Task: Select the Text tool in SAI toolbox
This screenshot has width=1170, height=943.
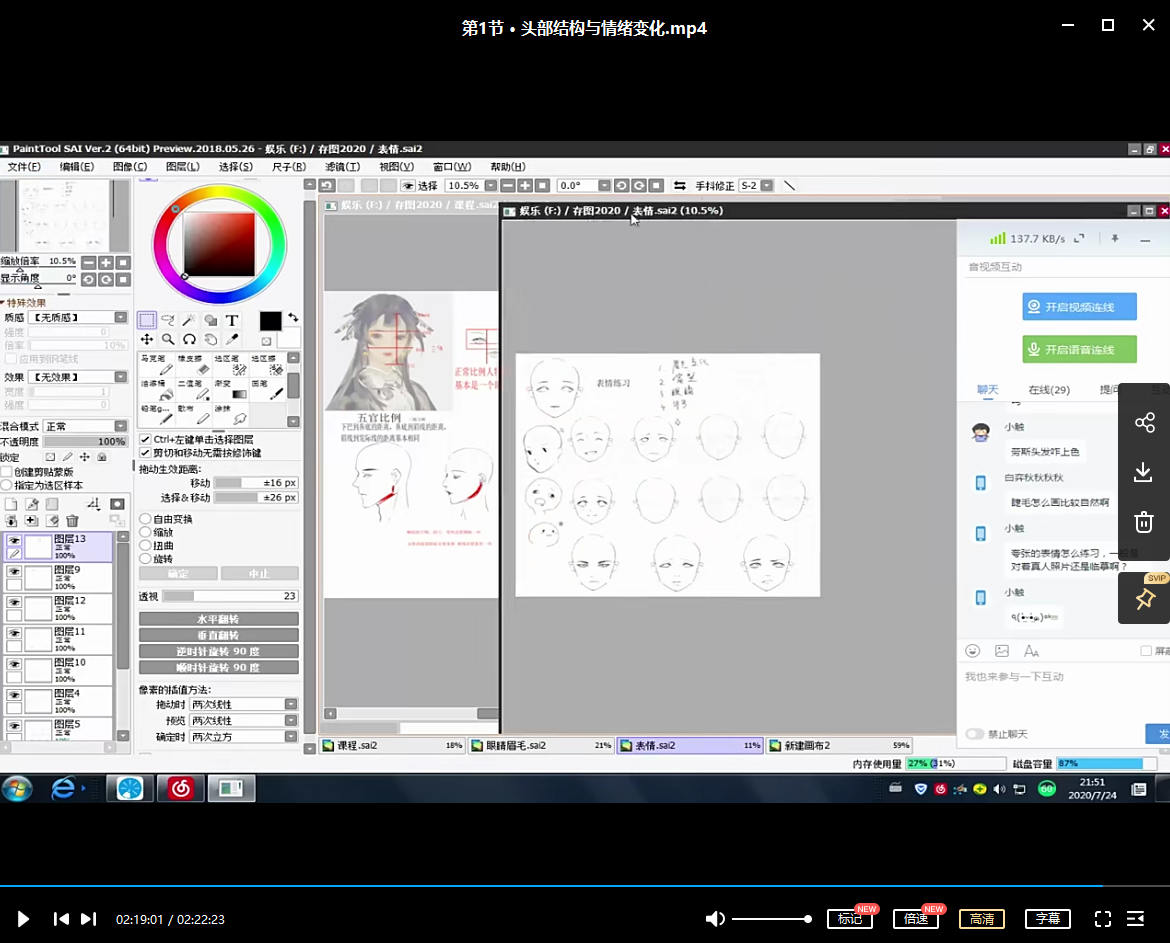Action: tap(232, 320)
